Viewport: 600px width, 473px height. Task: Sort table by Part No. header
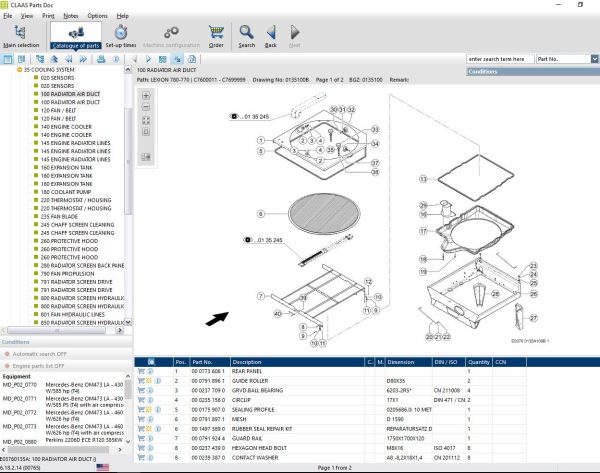pyautogui.click(x=210, y=362)
